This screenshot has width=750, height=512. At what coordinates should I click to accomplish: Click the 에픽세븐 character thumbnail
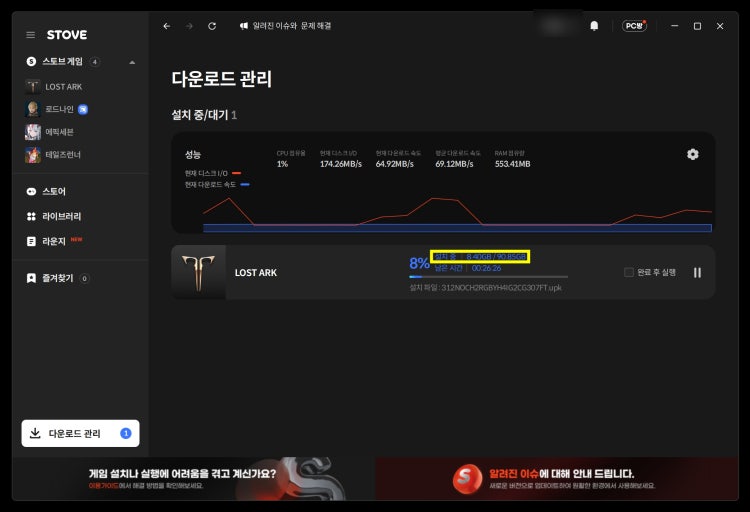click(33, 132)
